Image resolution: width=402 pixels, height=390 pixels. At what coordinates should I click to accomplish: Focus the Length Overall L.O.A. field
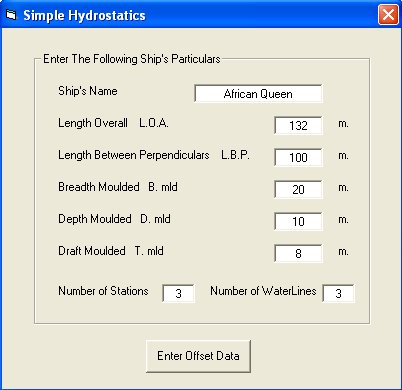click(x=298, y=125)
